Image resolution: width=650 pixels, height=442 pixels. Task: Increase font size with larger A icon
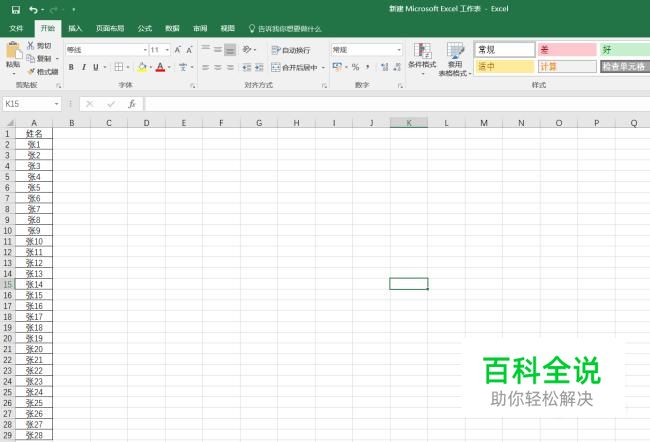(177, 50)
